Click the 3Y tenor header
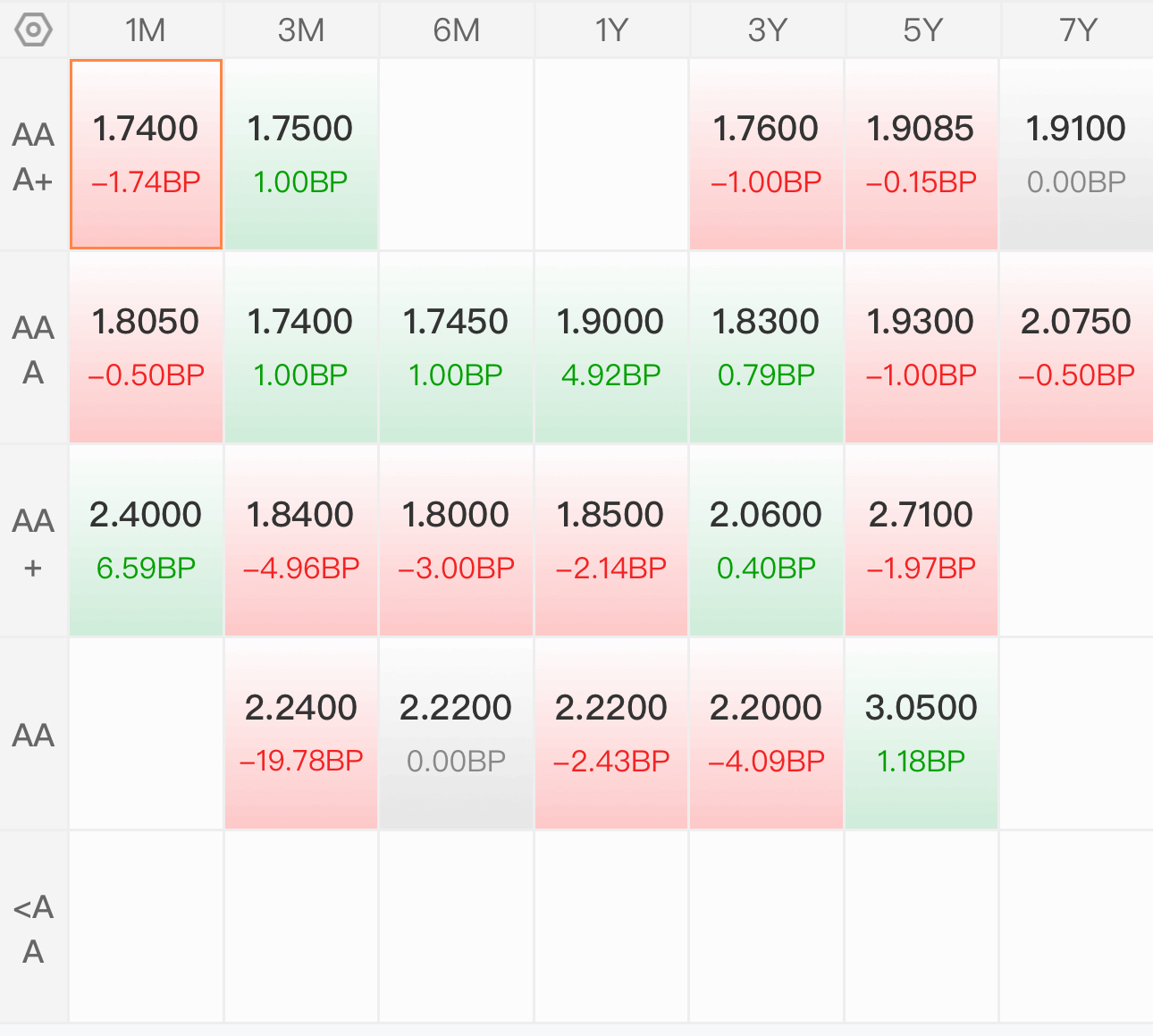1153x1036 pixels. point(767,30)
